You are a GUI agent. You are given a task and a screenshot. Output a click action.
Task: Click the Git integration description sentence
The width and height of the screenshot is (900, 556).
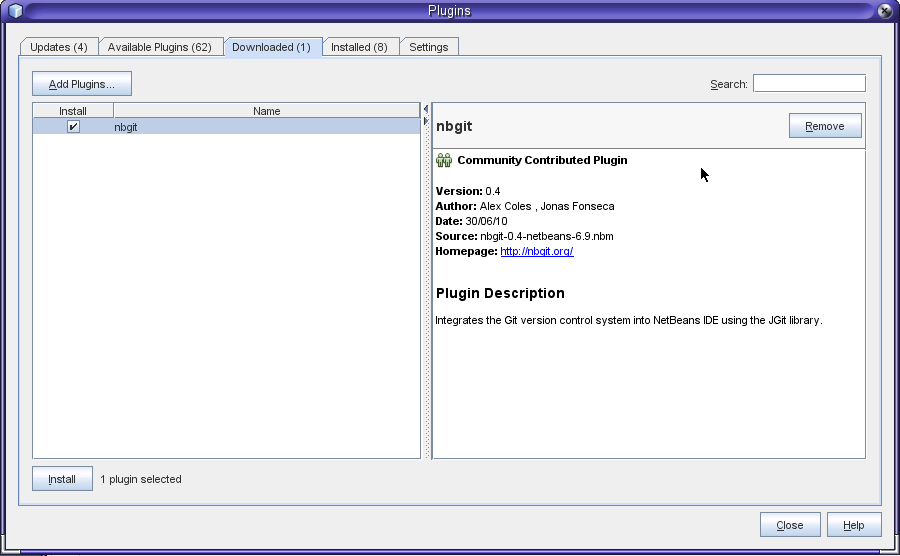pos(629,320)
